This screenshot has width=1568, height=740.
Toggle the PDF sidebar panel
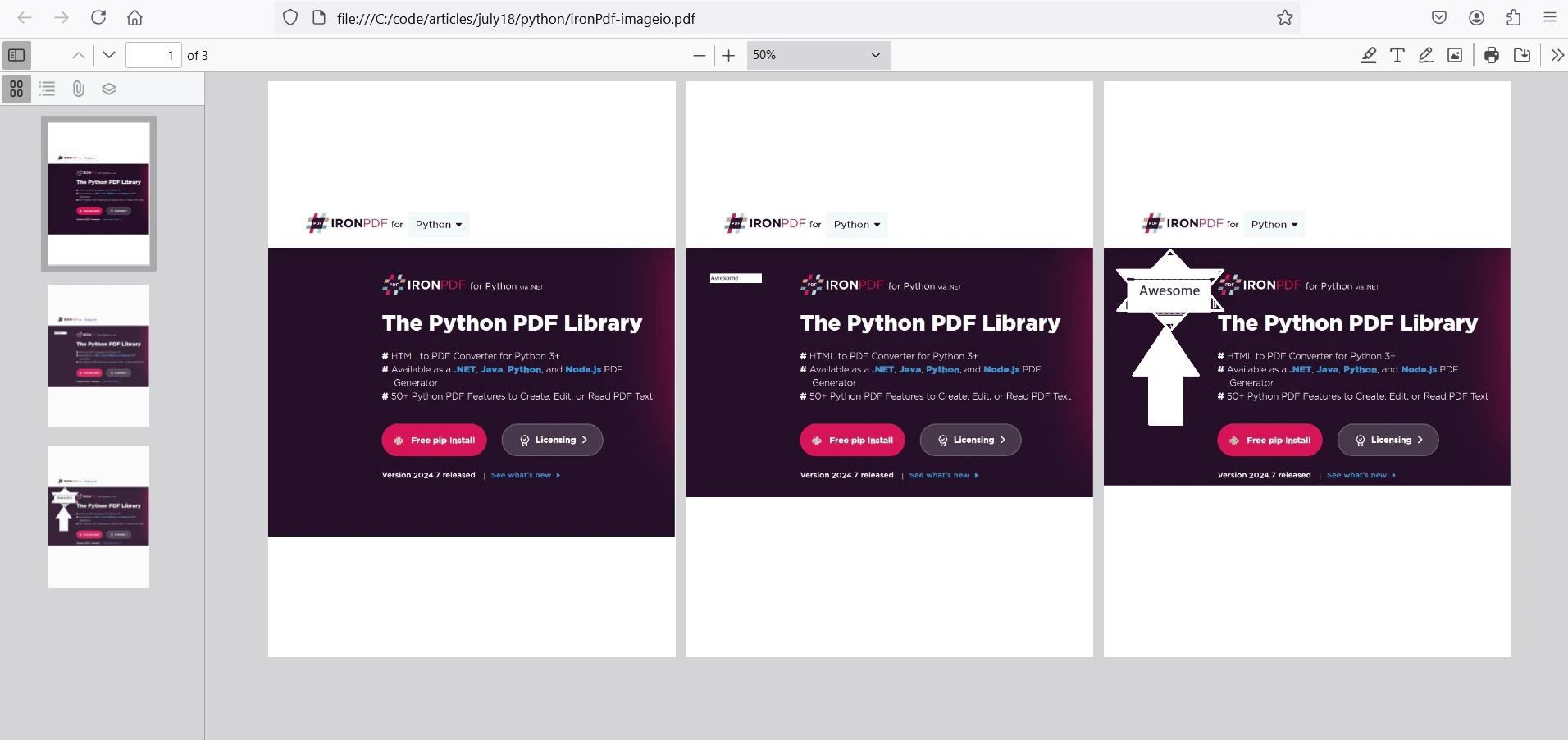point(16,55)
